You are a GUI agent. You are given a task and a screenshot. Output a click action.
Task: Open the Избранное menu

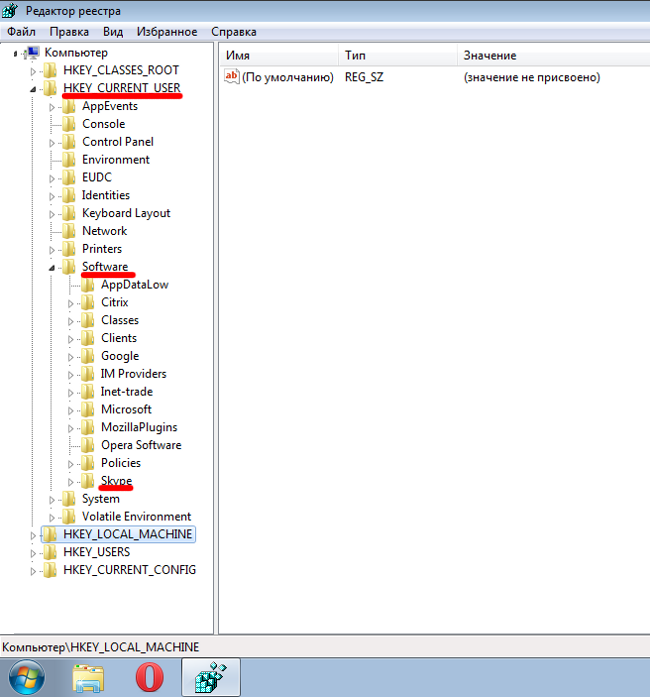tap(167, 32)
